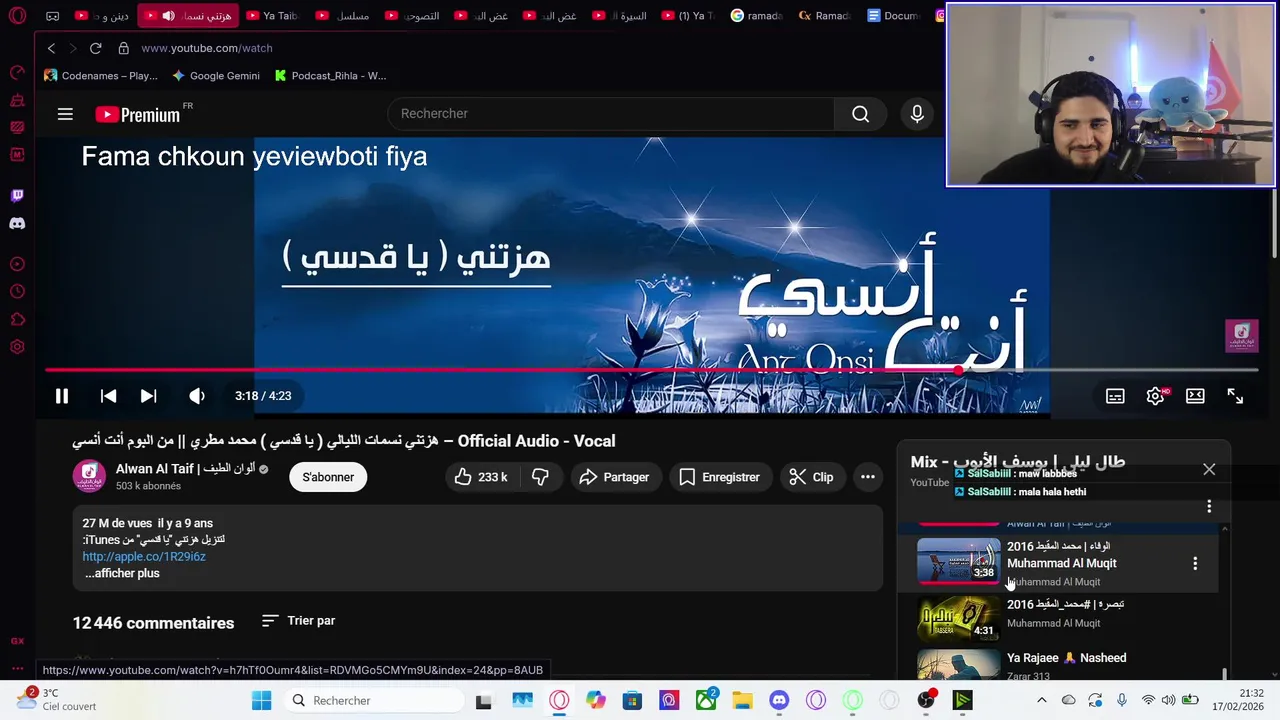
Task: Share the video via Partager
Action: tap(614, 477)
